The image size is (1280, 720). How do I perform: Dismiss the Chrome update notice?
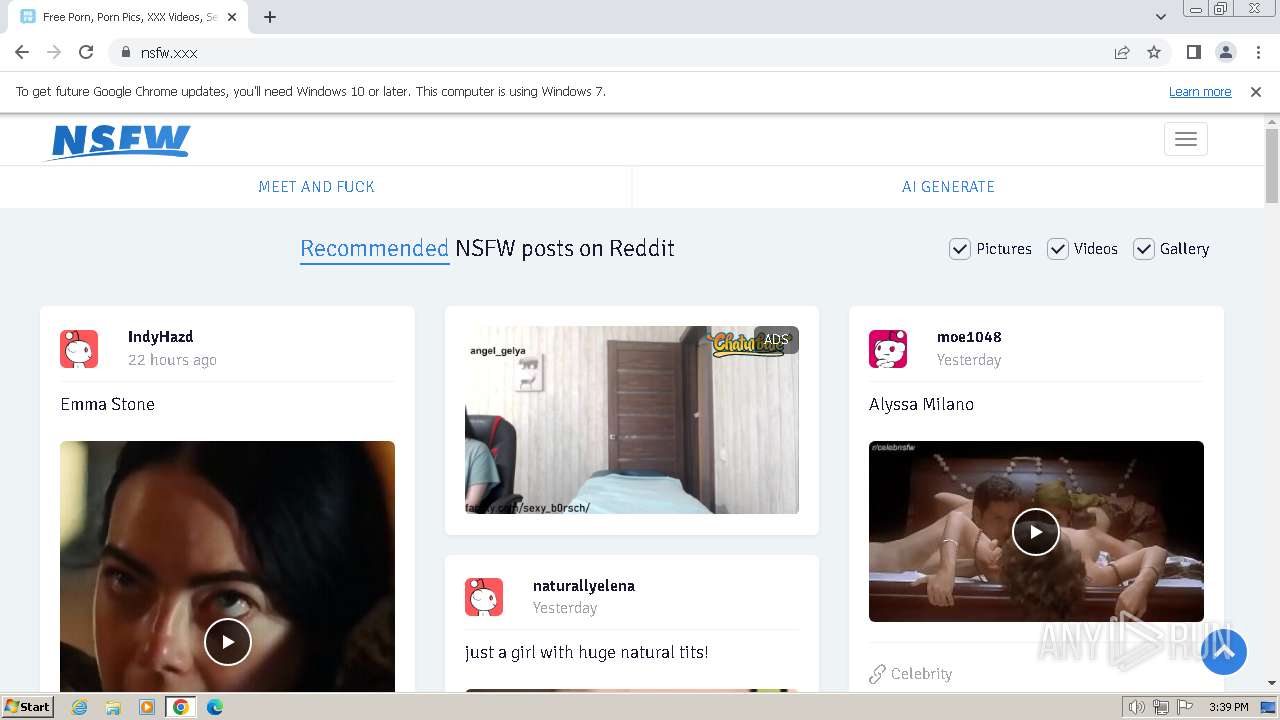click(x=1256, y=92)
